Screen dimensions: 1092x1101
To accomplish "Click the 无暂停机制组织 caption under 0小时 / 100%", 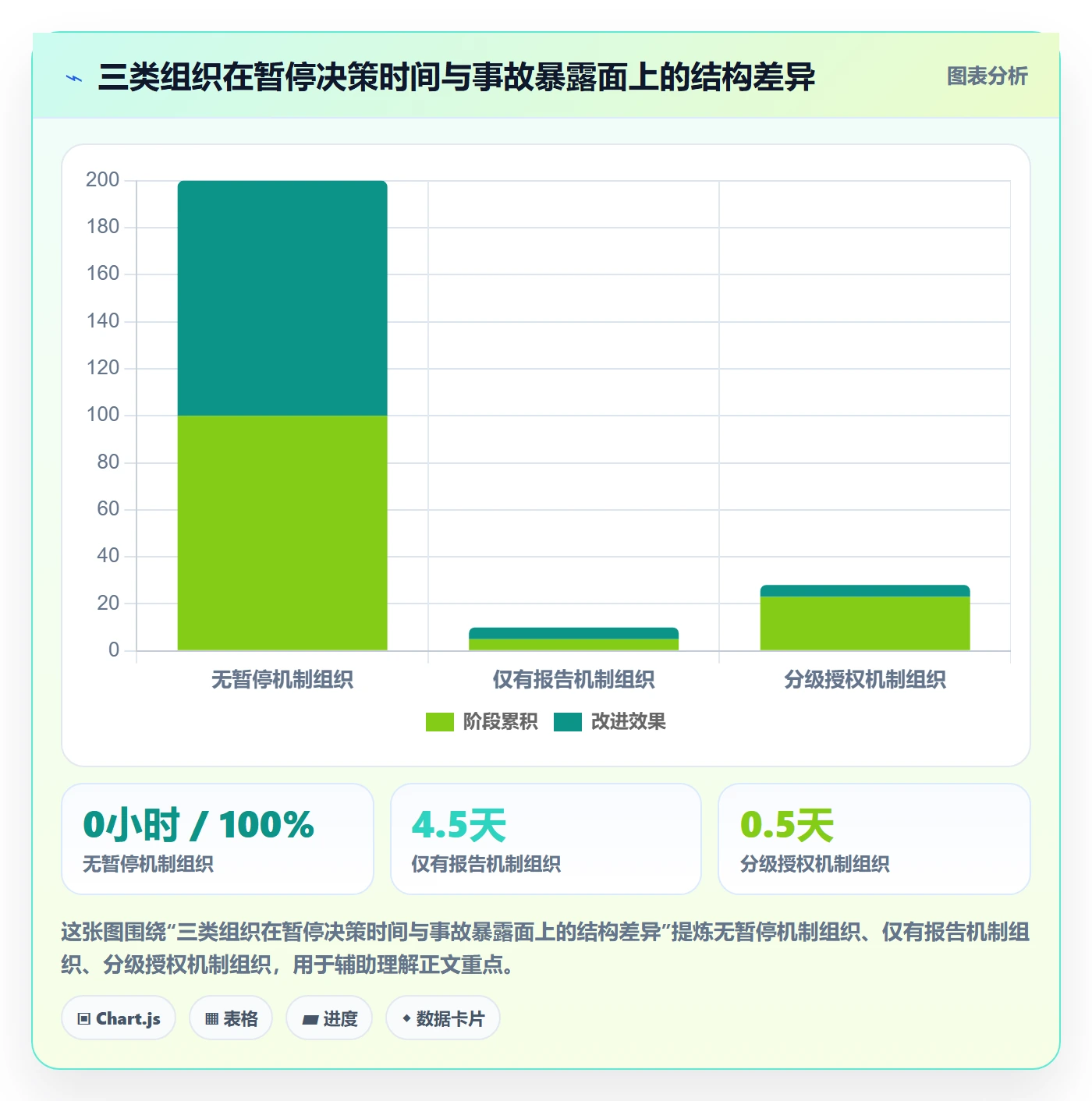I will click(x=148, y=864).
